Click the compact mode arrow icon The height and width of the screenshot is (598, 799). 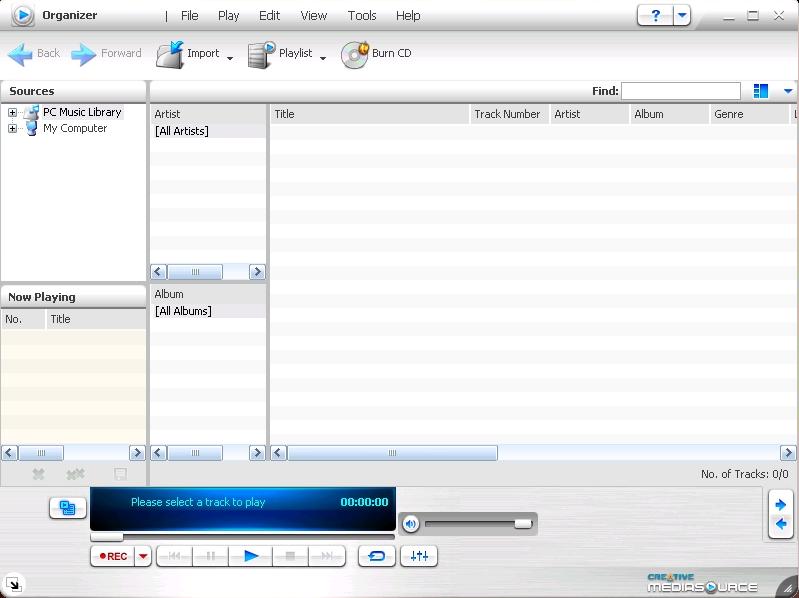click(x=13, y=584)
